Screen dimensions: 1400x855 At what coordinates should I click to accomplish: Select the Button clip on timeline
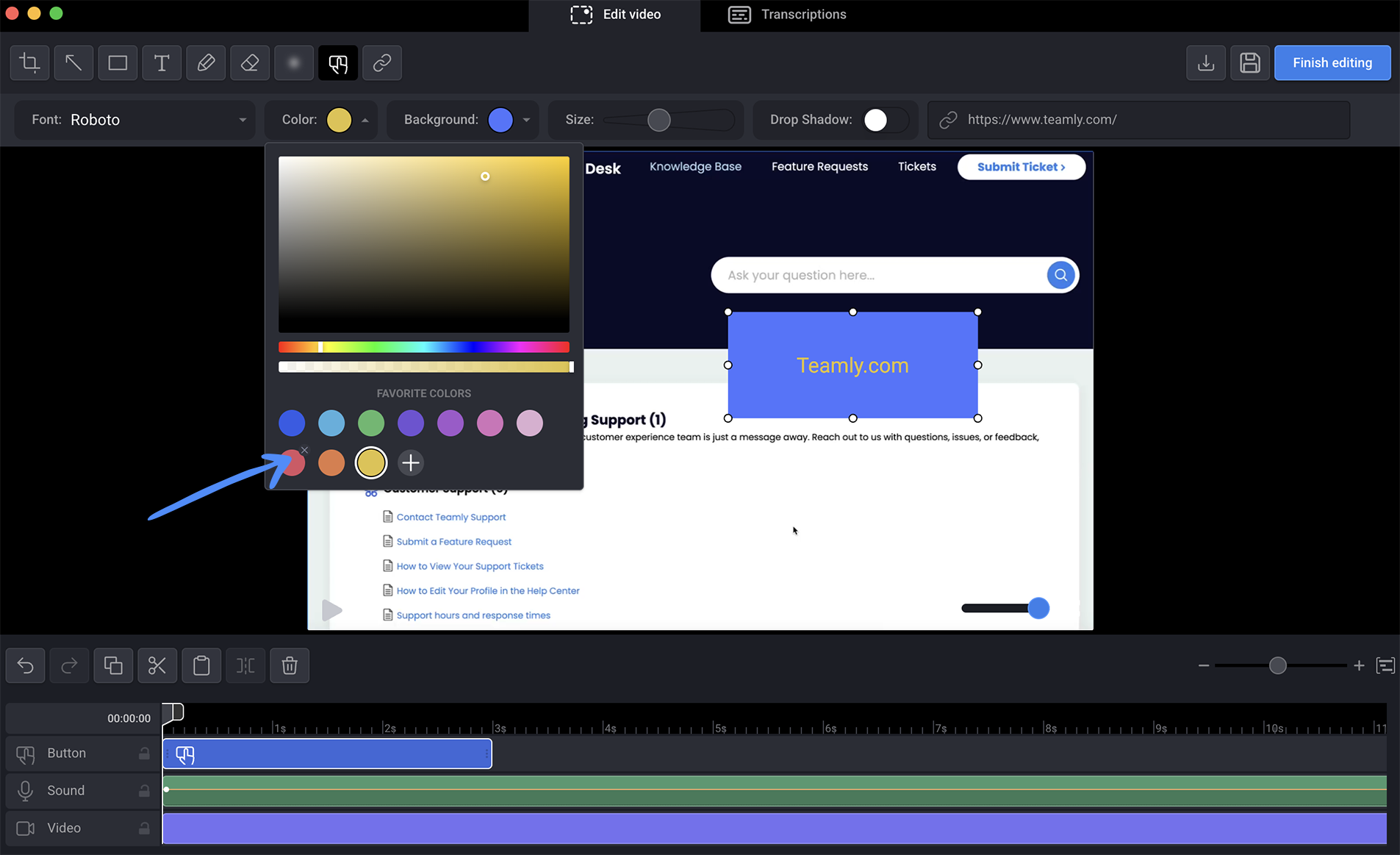pyautogui.click(x=327, y=754)
